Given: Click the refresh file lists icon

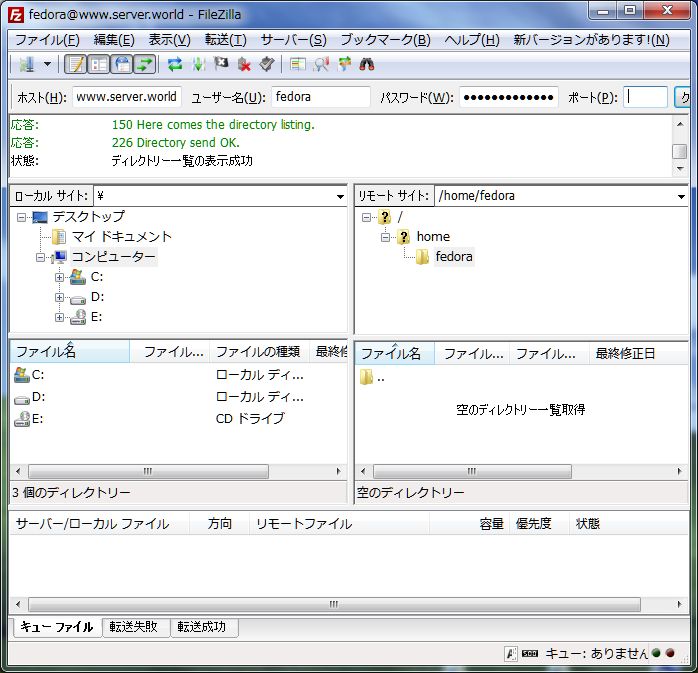Looking at the screenshot, I should coord(175,65).
